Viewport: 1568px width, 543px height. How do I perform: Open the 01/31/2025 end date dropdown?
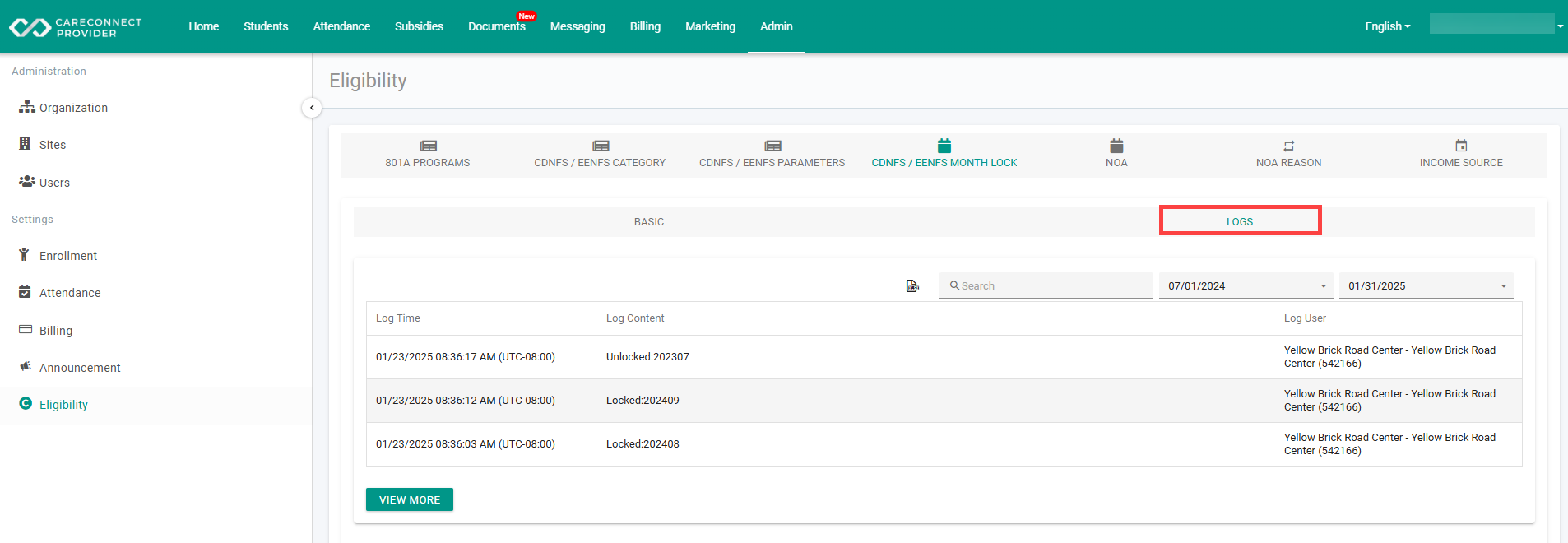[x=1427, y=285]
